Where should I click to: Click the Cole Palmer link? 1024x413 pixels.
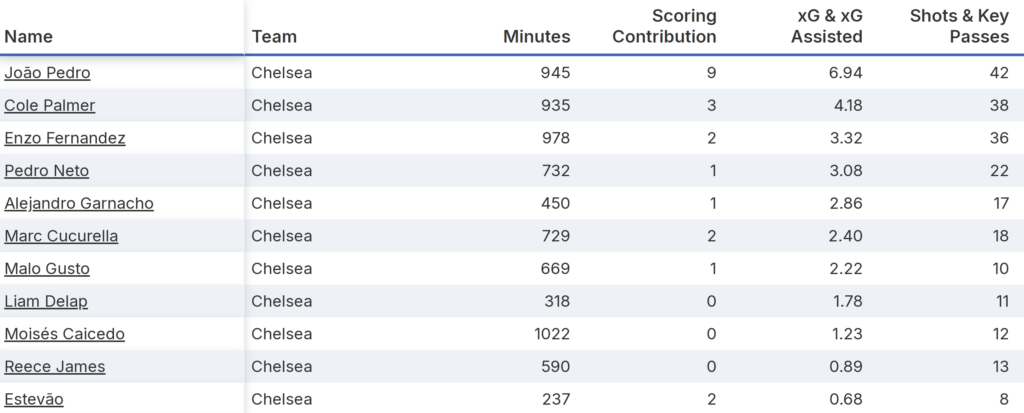[x=50, y=105]
